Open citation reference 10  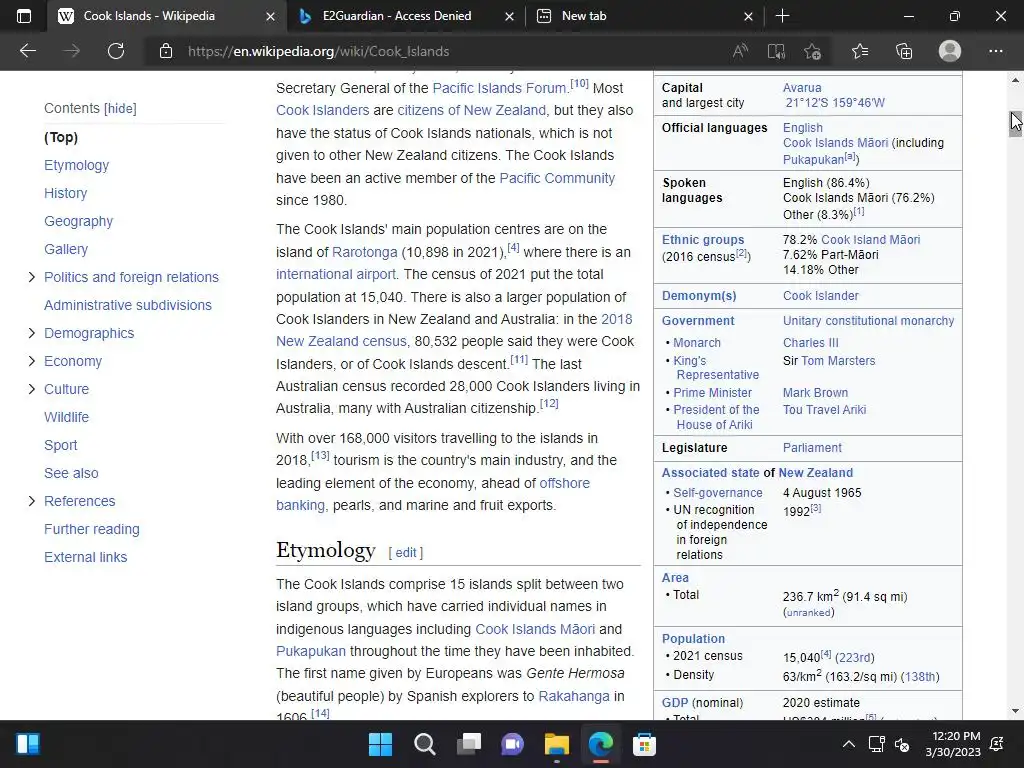coord(579,84)
